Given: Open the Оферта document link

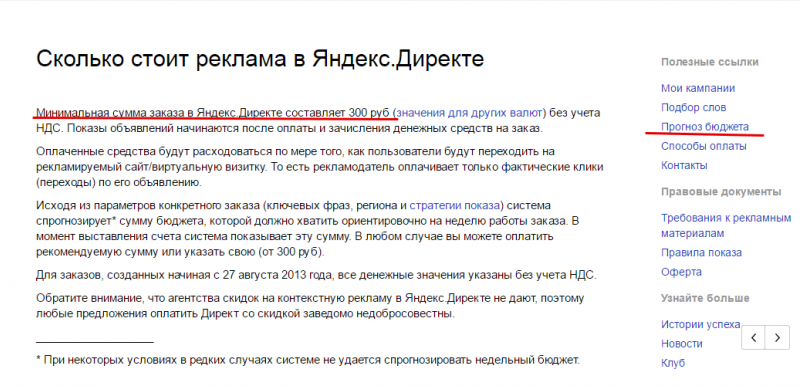Looking at the screenshot, I should click(x=681, y=272).
